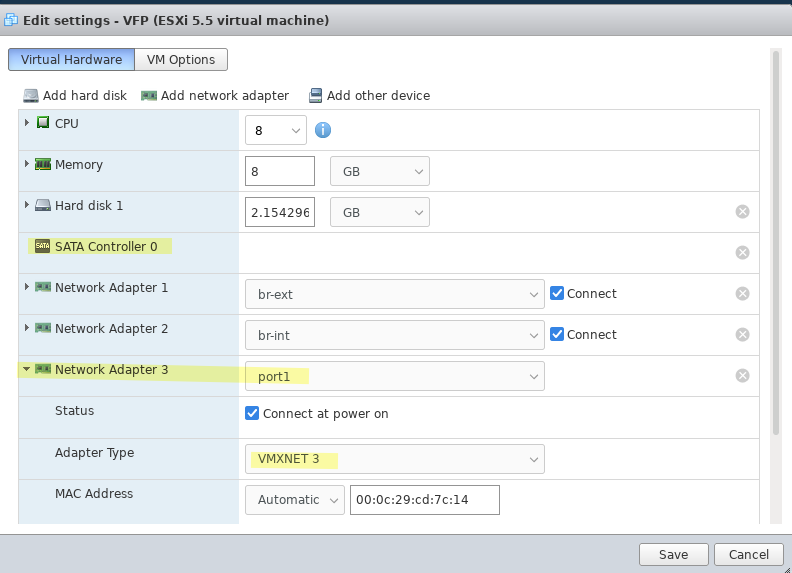Viewport: 792px width, 573px height.
Task: Open the Hard disk 1 unit GB dropdown
Action: [x=380, y=212]
